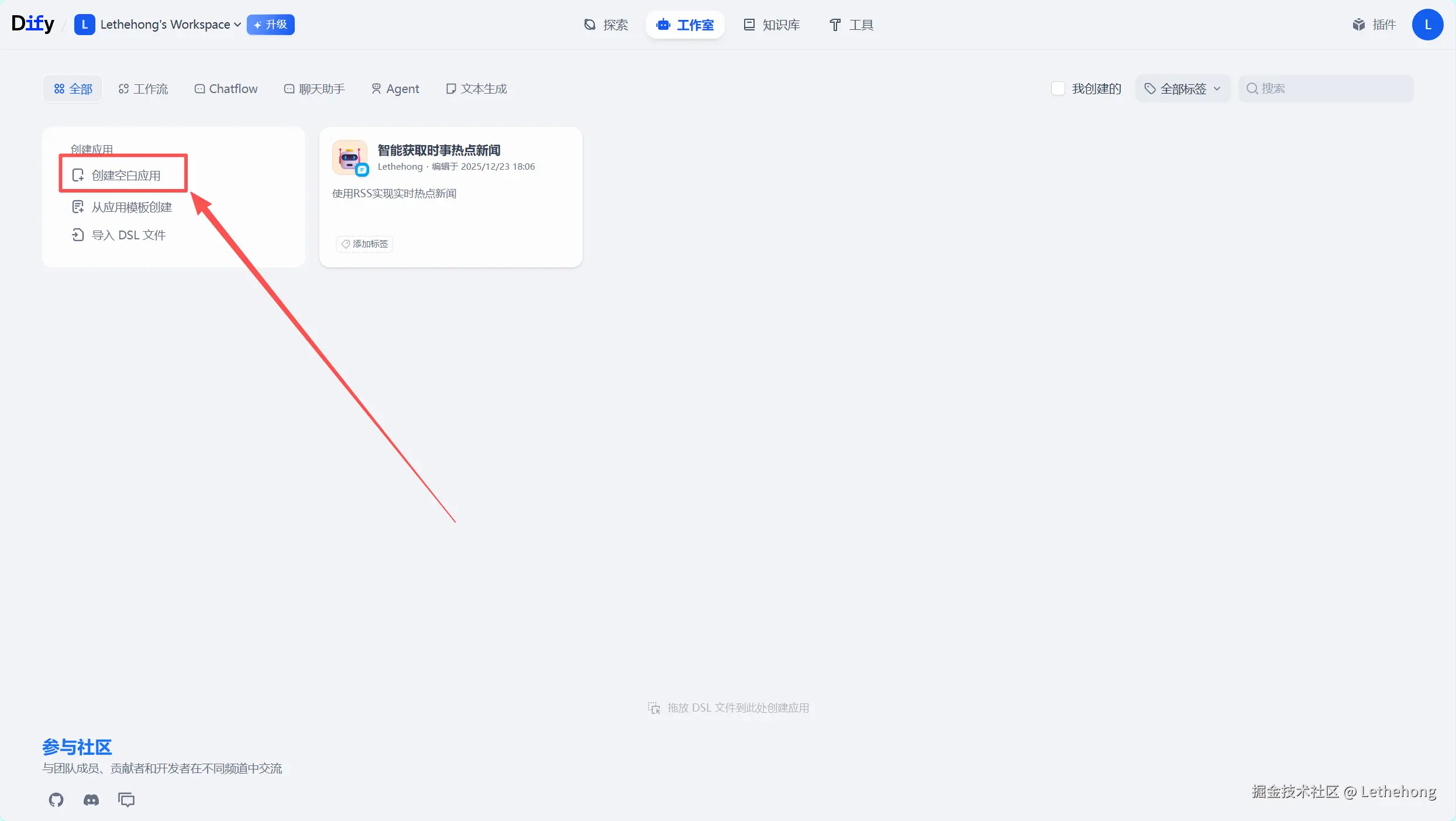Click the create-from-template icon
Screen dimensions: 1456x821
(78, 207)
